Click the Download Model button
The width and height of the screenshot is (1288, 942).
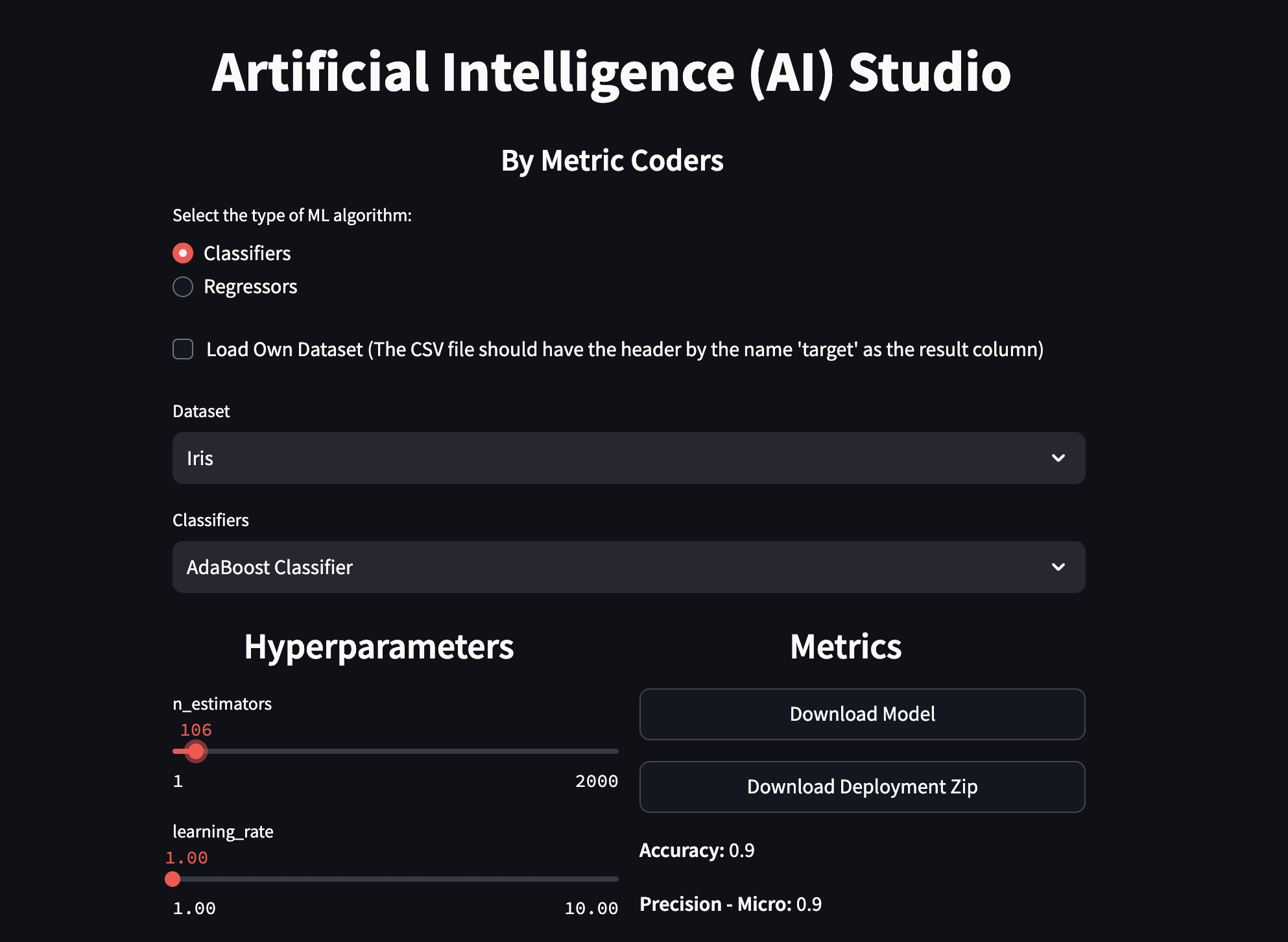(x=862, y=714)
